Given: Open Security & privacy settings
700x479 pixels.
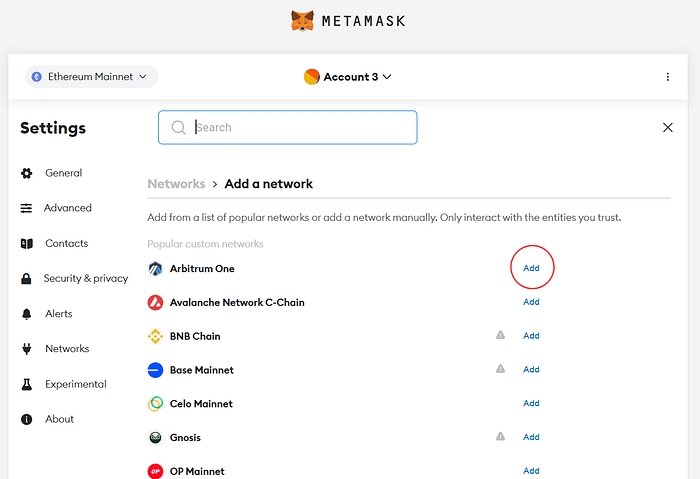Looking at the screenshot, I should [86, 278].
